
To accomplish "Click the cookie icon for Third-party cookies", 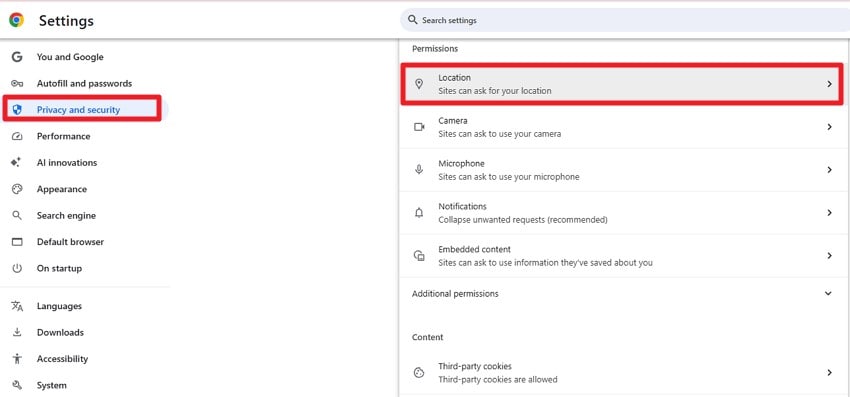I will [x=418, y=373].
